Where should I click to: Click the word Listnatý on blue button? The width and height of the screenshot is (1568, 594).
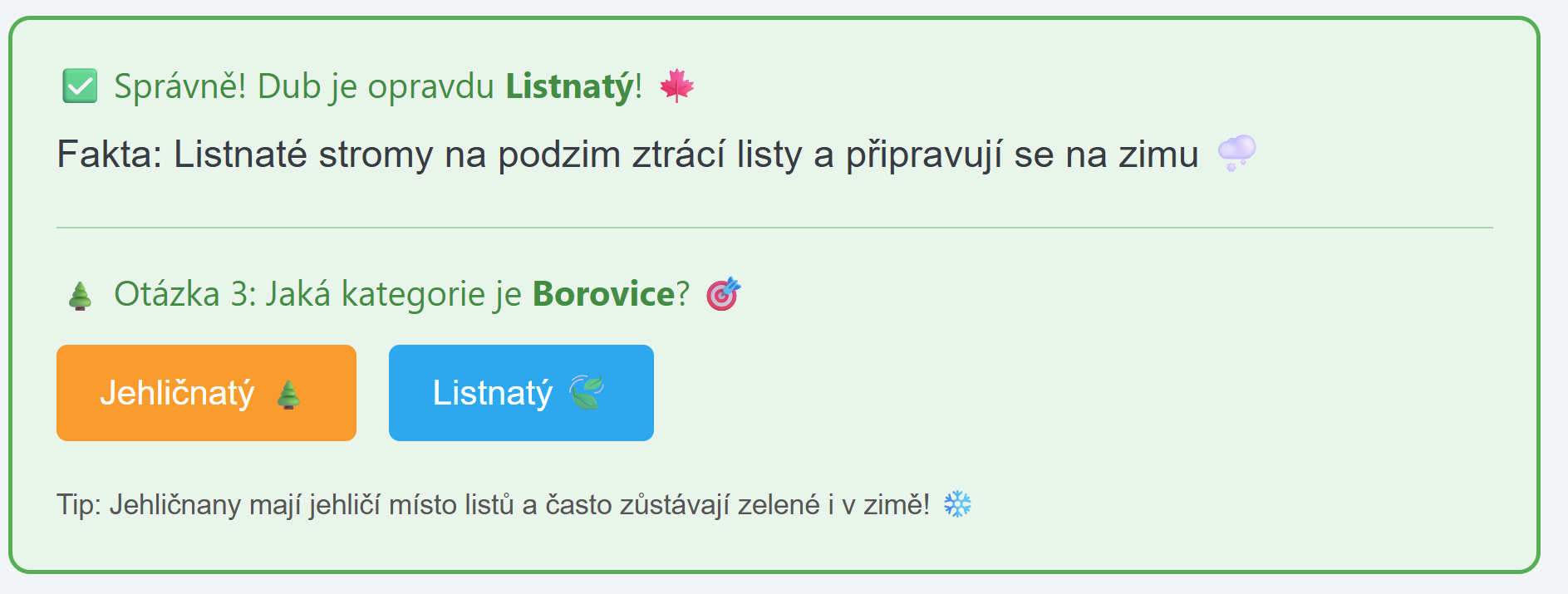(492, 393)
